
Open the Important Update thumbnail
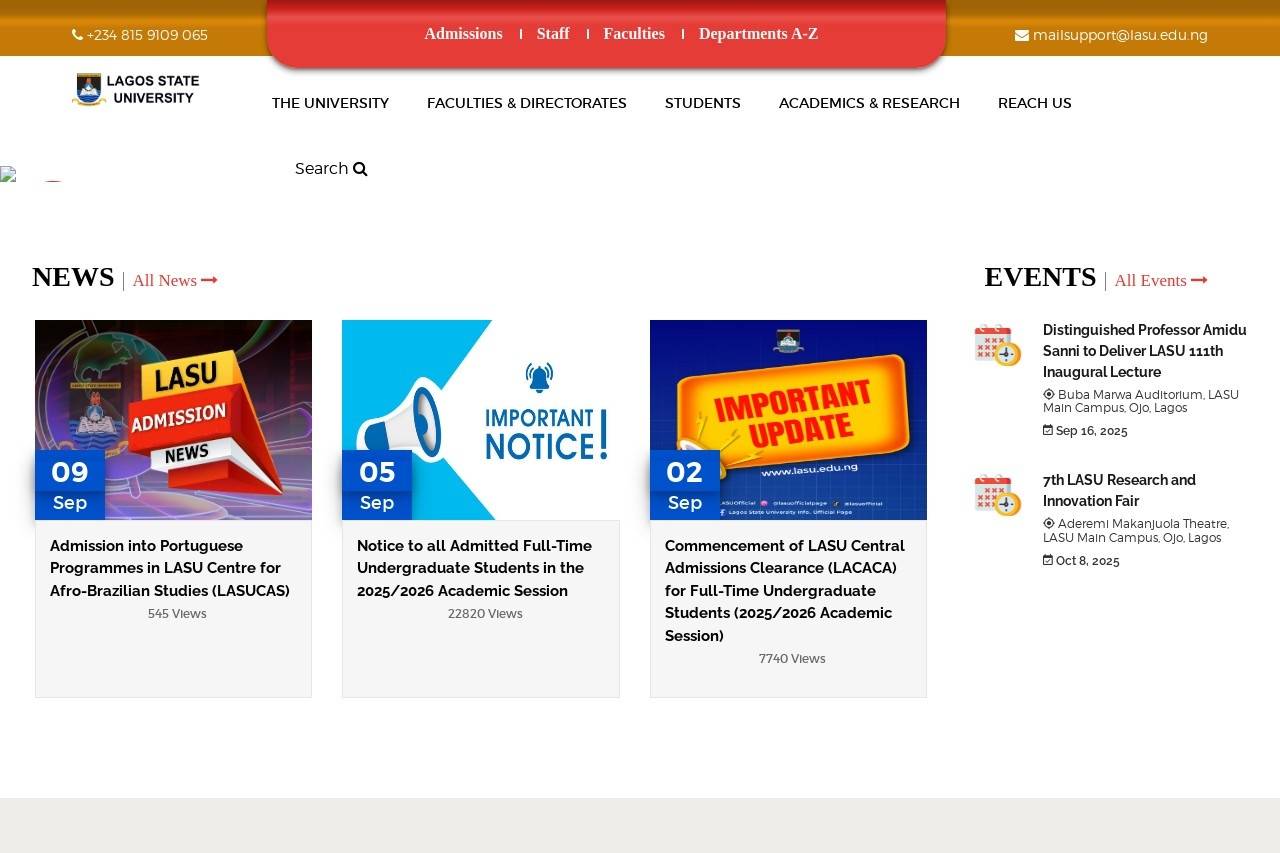788,420
